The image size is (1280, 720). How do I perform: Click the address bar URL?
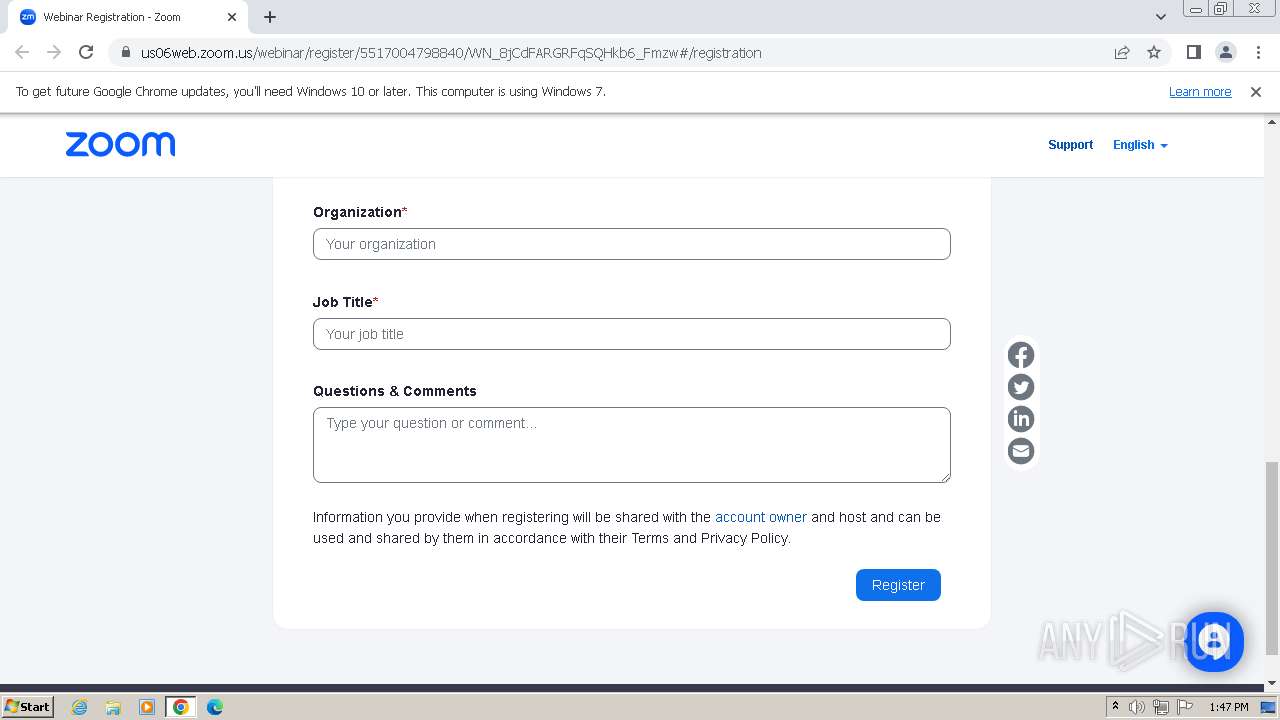[x=451, y=52]
